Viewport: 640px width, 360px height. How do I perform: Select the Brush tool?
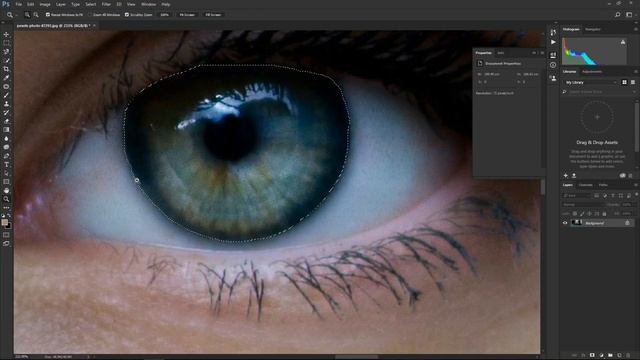click(6, 95)
